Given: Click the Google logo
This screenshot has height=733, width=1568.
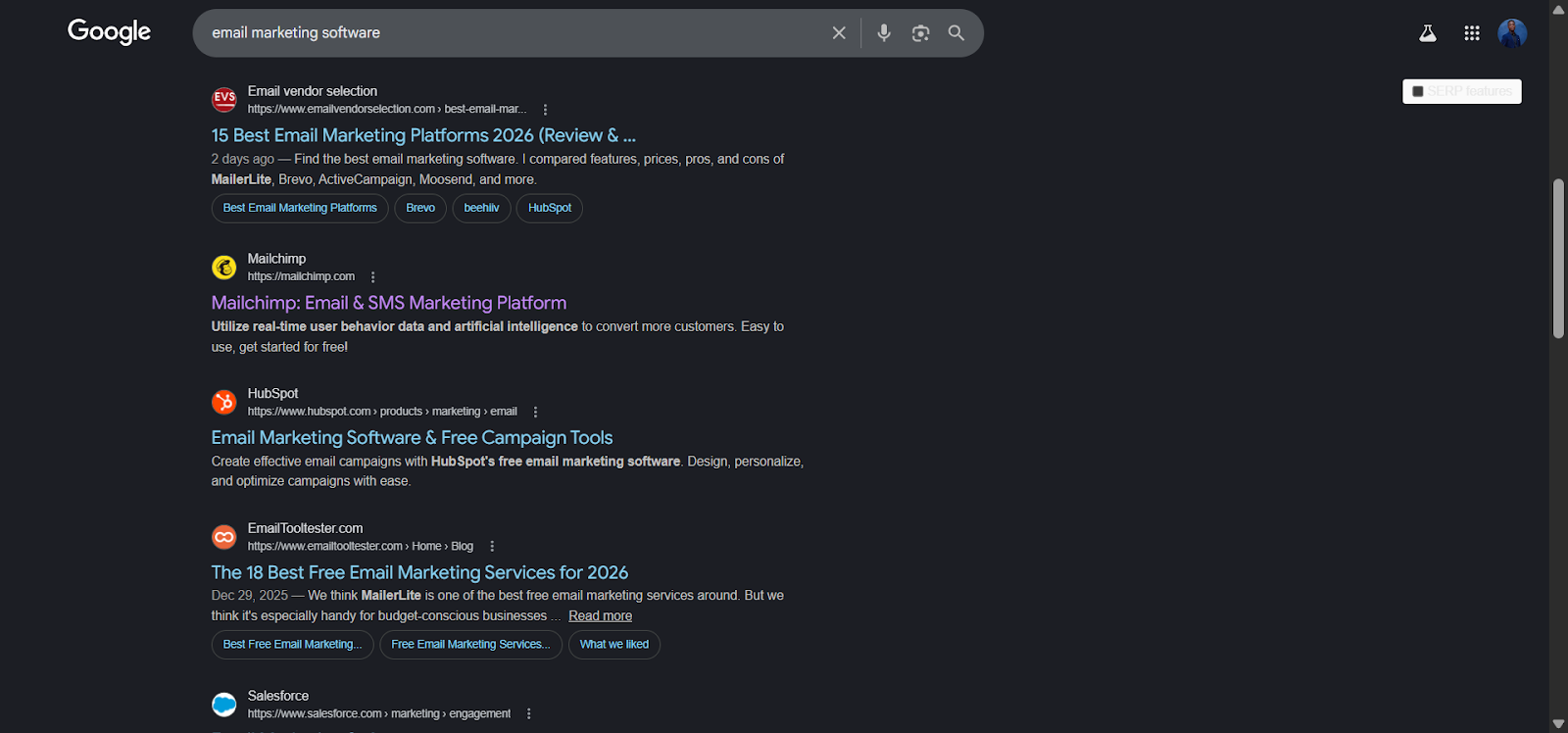Looking at the screenshot, I should coord(109,32).
